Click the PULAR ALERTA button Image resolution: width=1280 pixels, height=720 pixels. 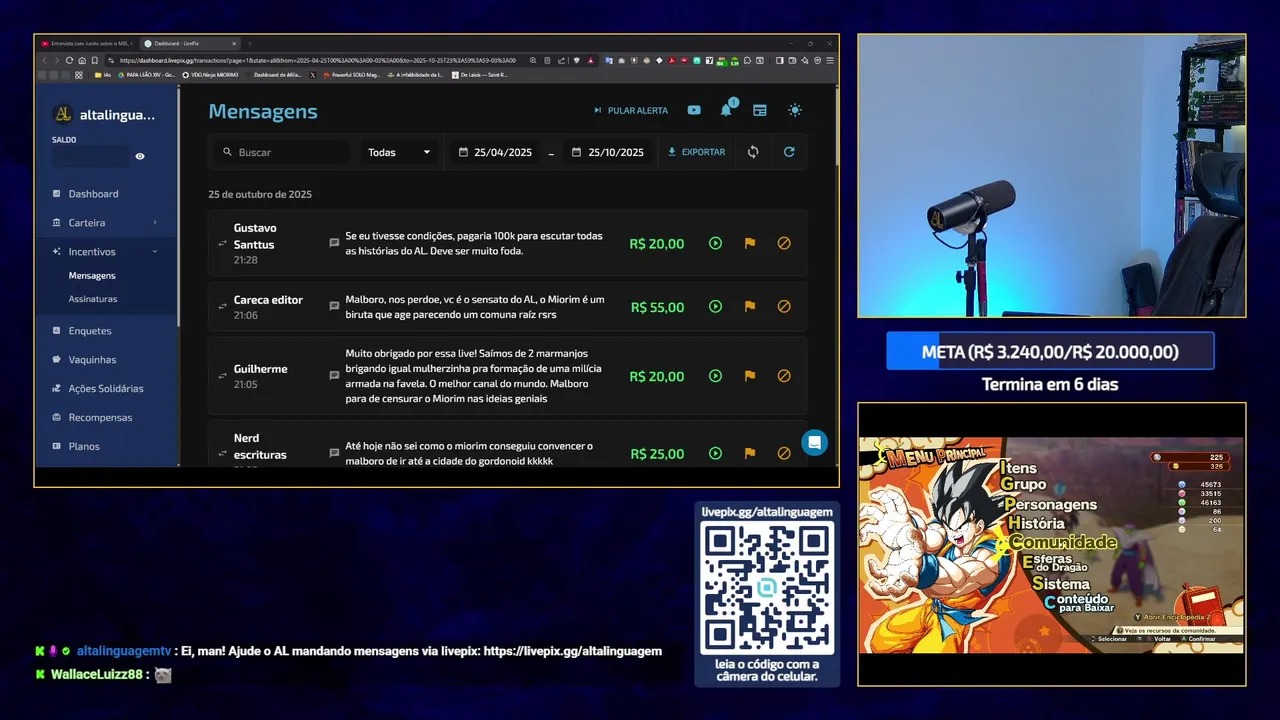(x=631, y=110)
